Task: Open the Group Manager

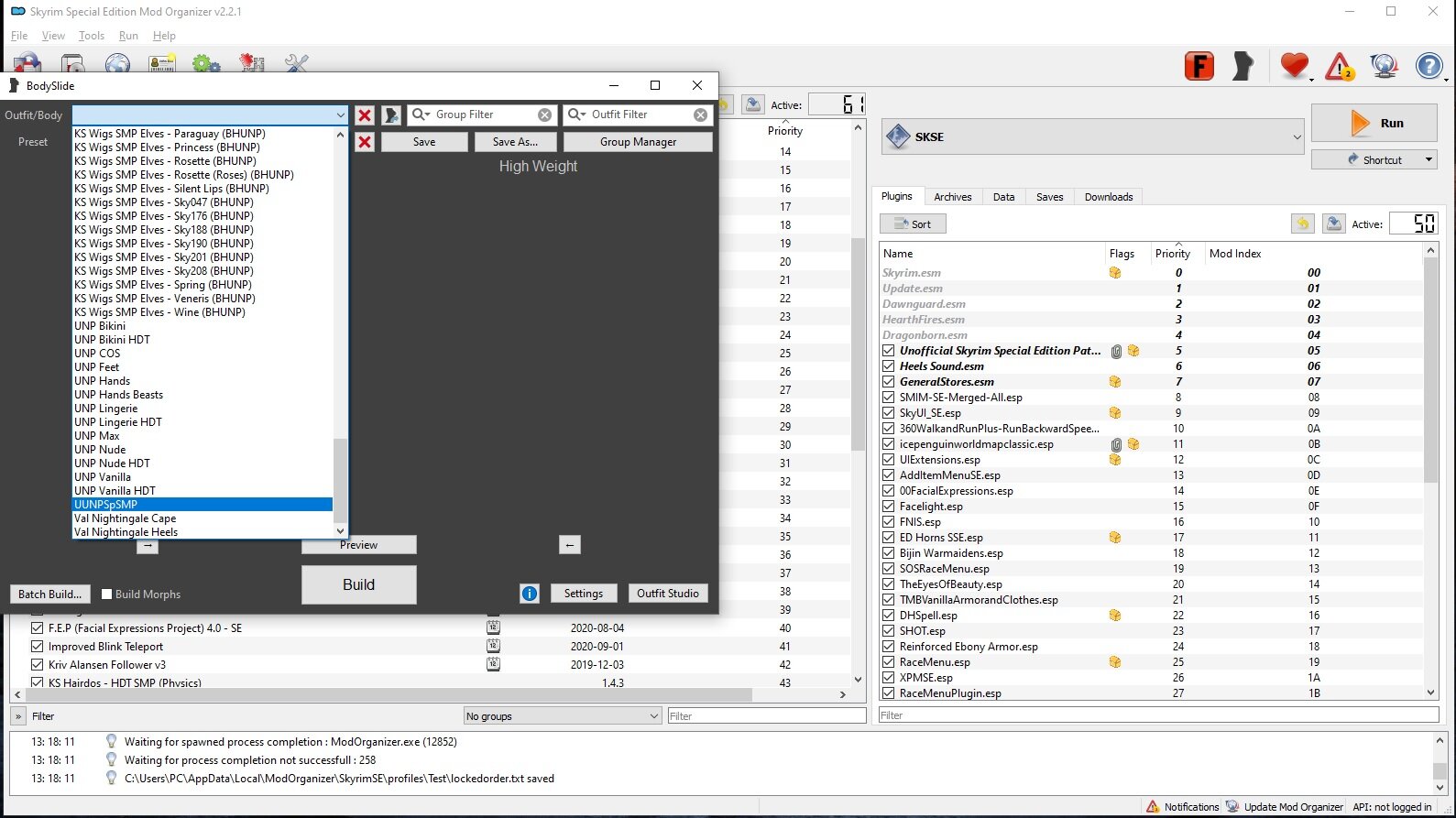Action: coord(639,142)
